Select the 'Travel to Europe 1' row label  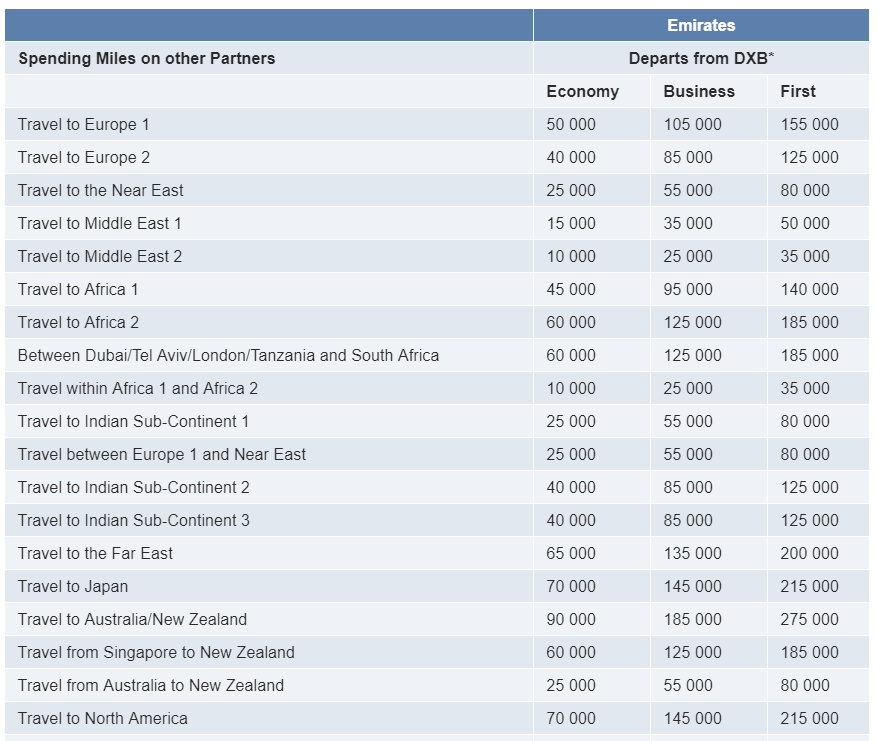point(84,124)
